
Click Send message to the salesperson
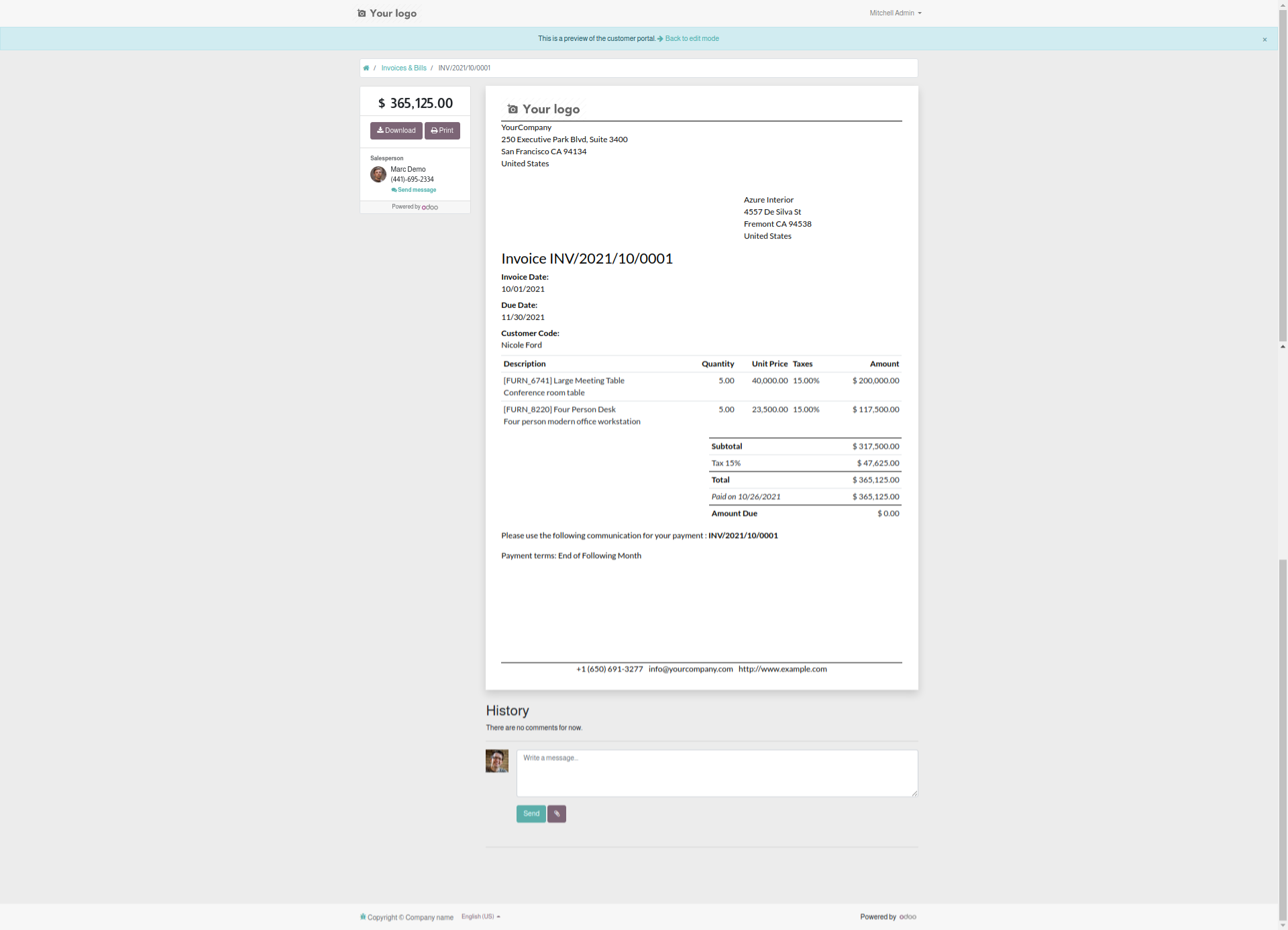click(x=414, y=190)
